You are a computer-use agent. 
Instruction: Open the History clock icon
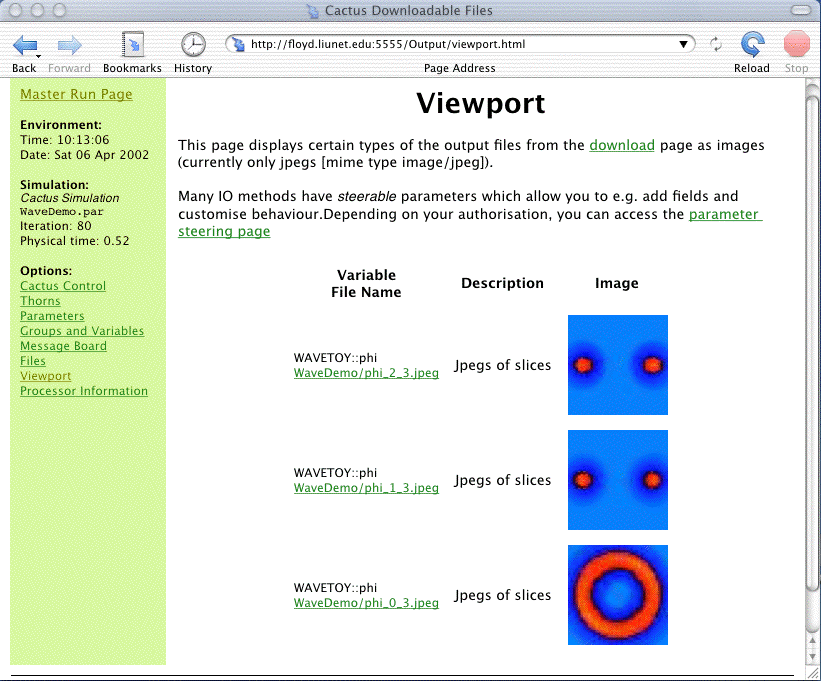pyautogui.click(x=192, y=45)
